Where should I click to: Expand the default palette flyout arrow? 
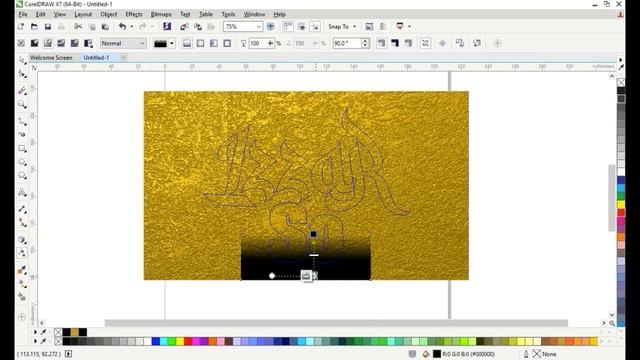35,341
